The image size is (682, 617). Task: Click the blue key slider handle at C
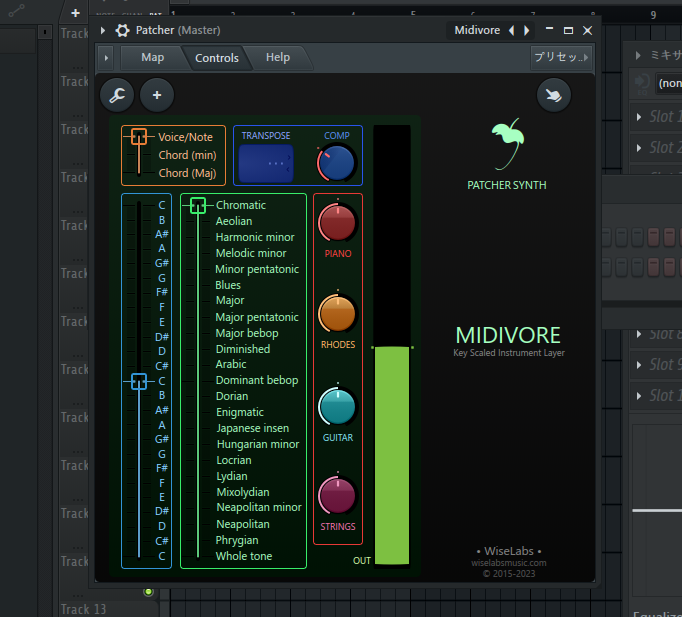pos(139,381)
